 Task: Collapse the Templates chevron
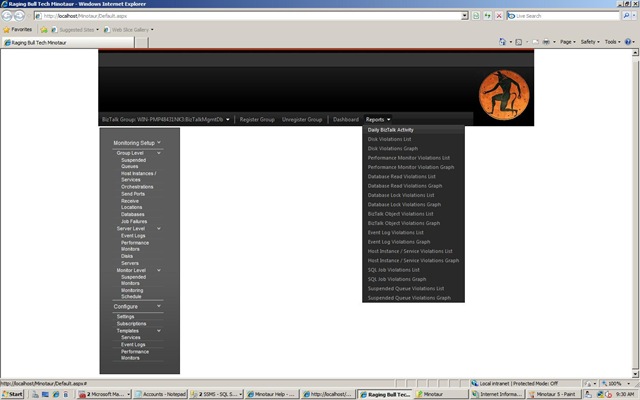(x=159, y=331)
